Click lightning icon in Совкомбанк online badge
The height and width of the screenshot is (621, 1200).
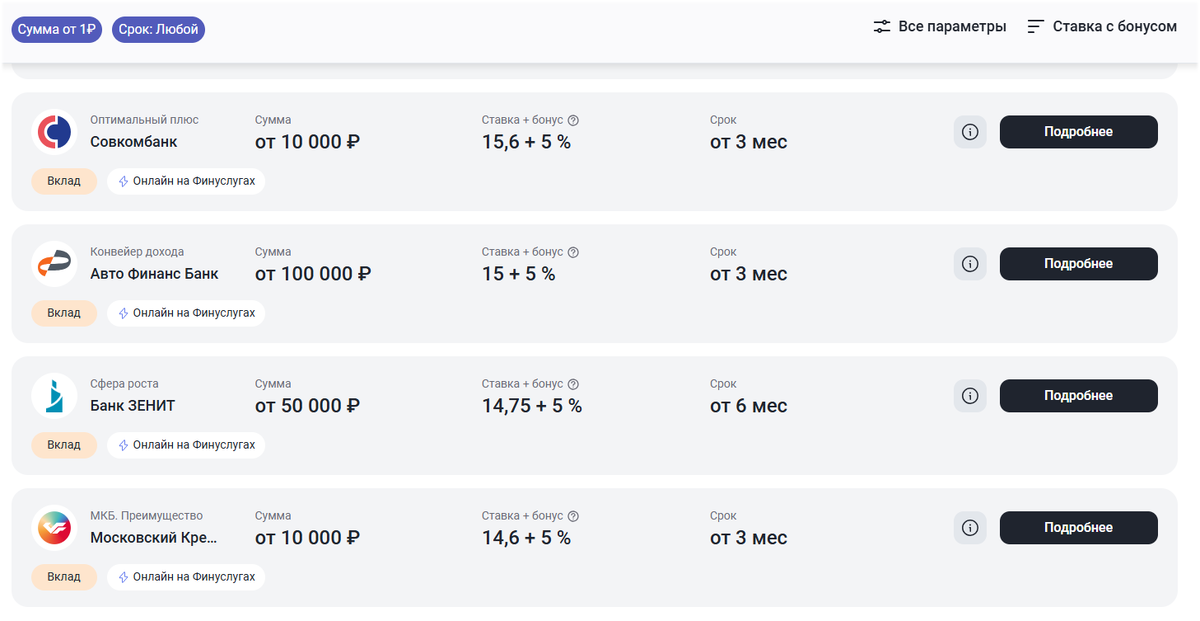pos(124,181)
